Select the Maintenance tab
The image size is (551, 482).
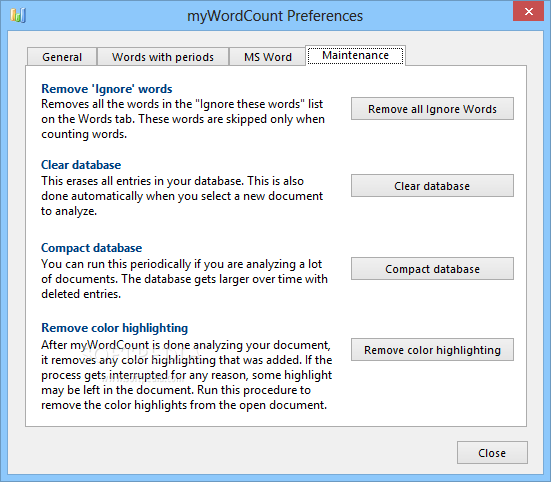[355, 56]
